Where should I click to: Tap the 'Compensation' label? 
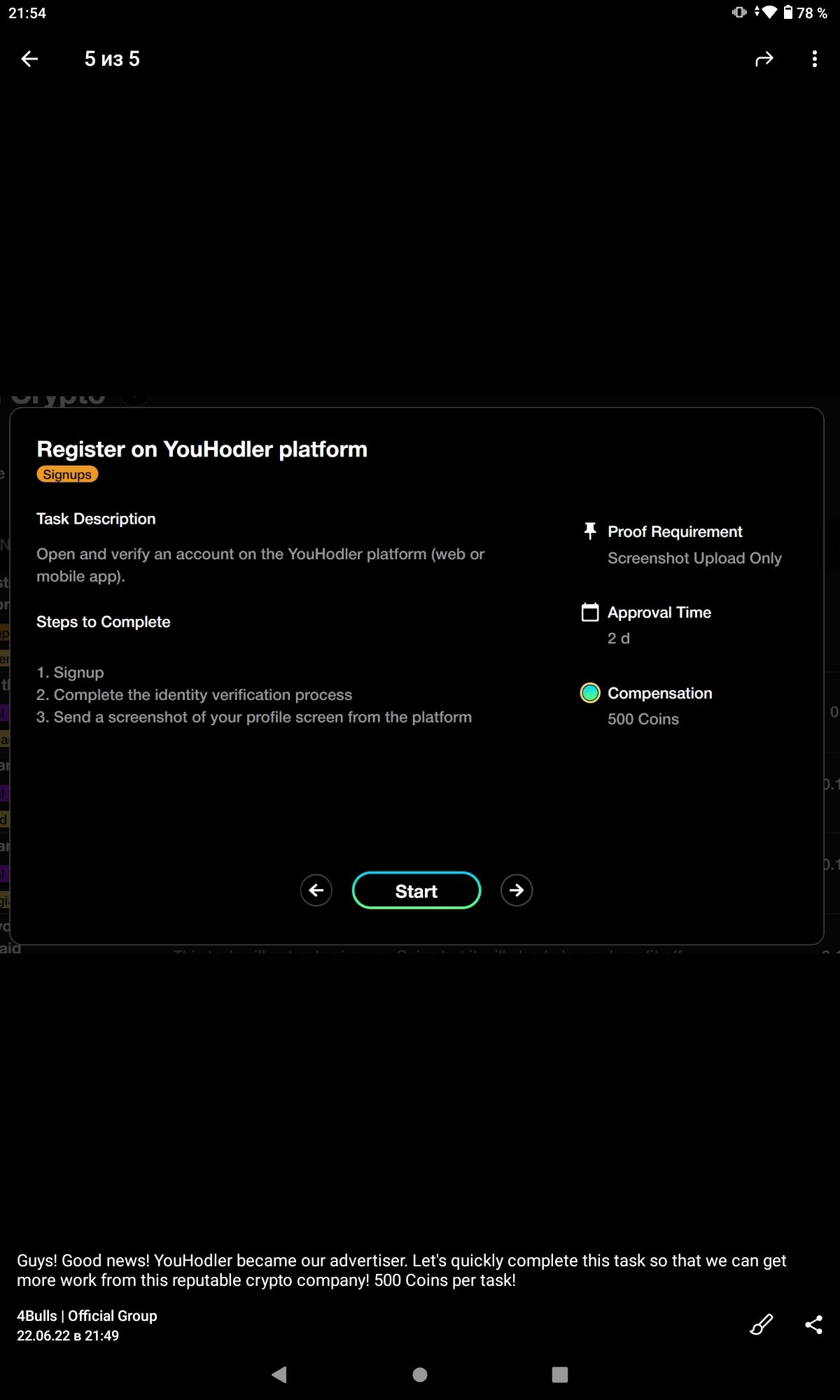(x=659, y=693)
